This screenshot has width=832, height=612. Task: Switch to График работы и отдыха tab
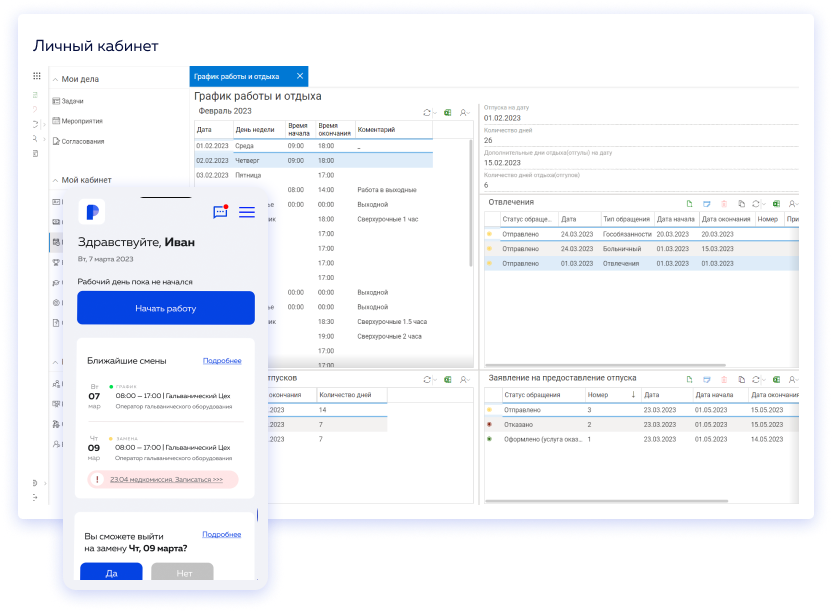[236, 76]
